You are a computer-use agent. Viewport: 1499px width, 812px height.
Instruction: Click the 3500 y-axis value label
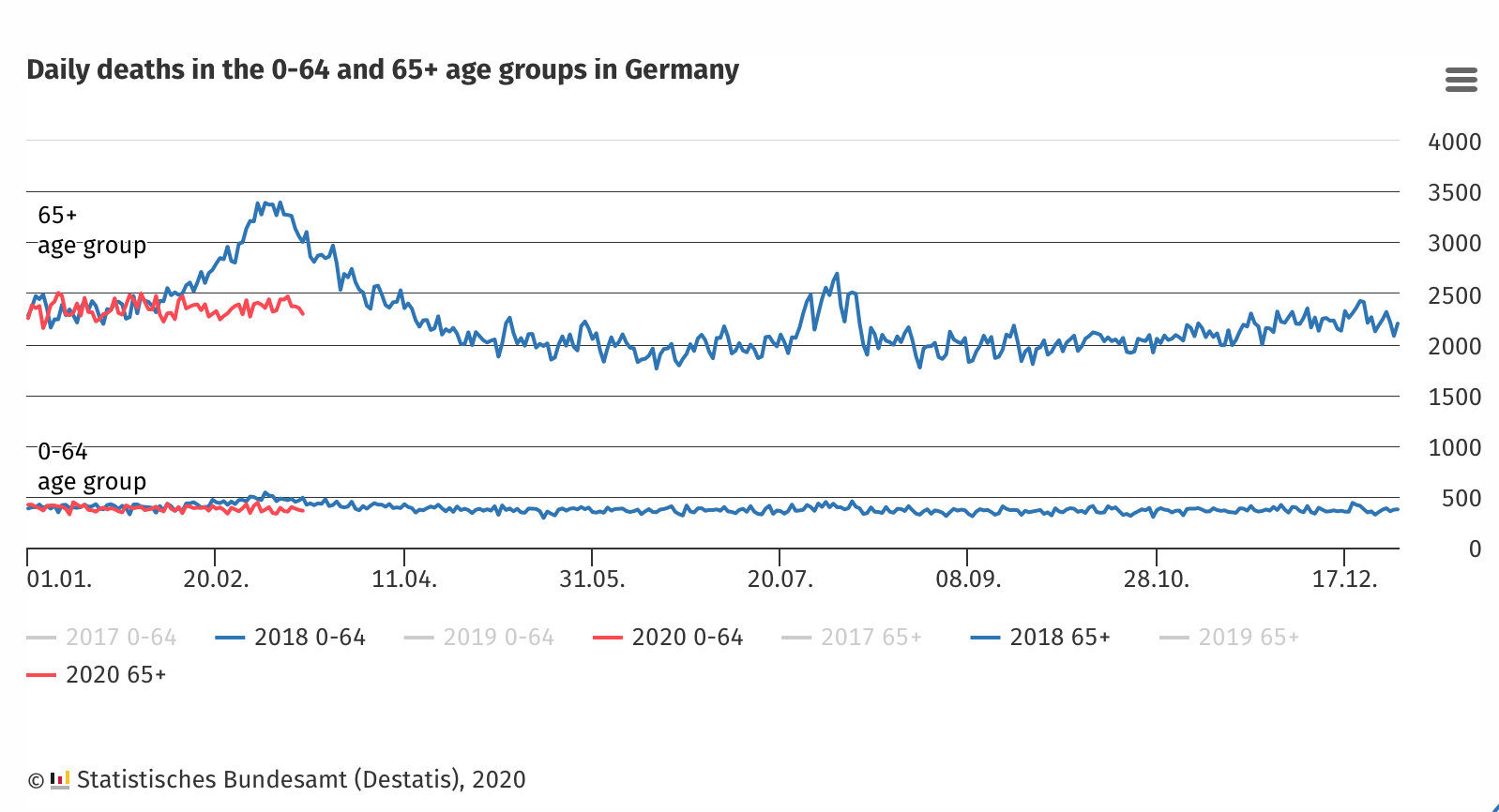pyautogui.click(x=1454, y=193)
